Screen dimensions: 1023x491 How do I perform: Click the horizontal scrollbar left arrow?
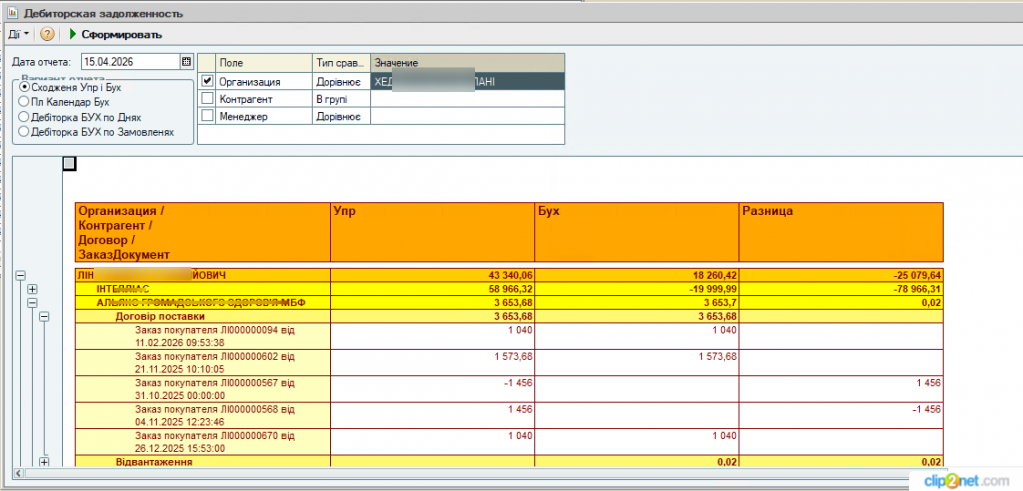pyautogui.click(x=18, y=473)
